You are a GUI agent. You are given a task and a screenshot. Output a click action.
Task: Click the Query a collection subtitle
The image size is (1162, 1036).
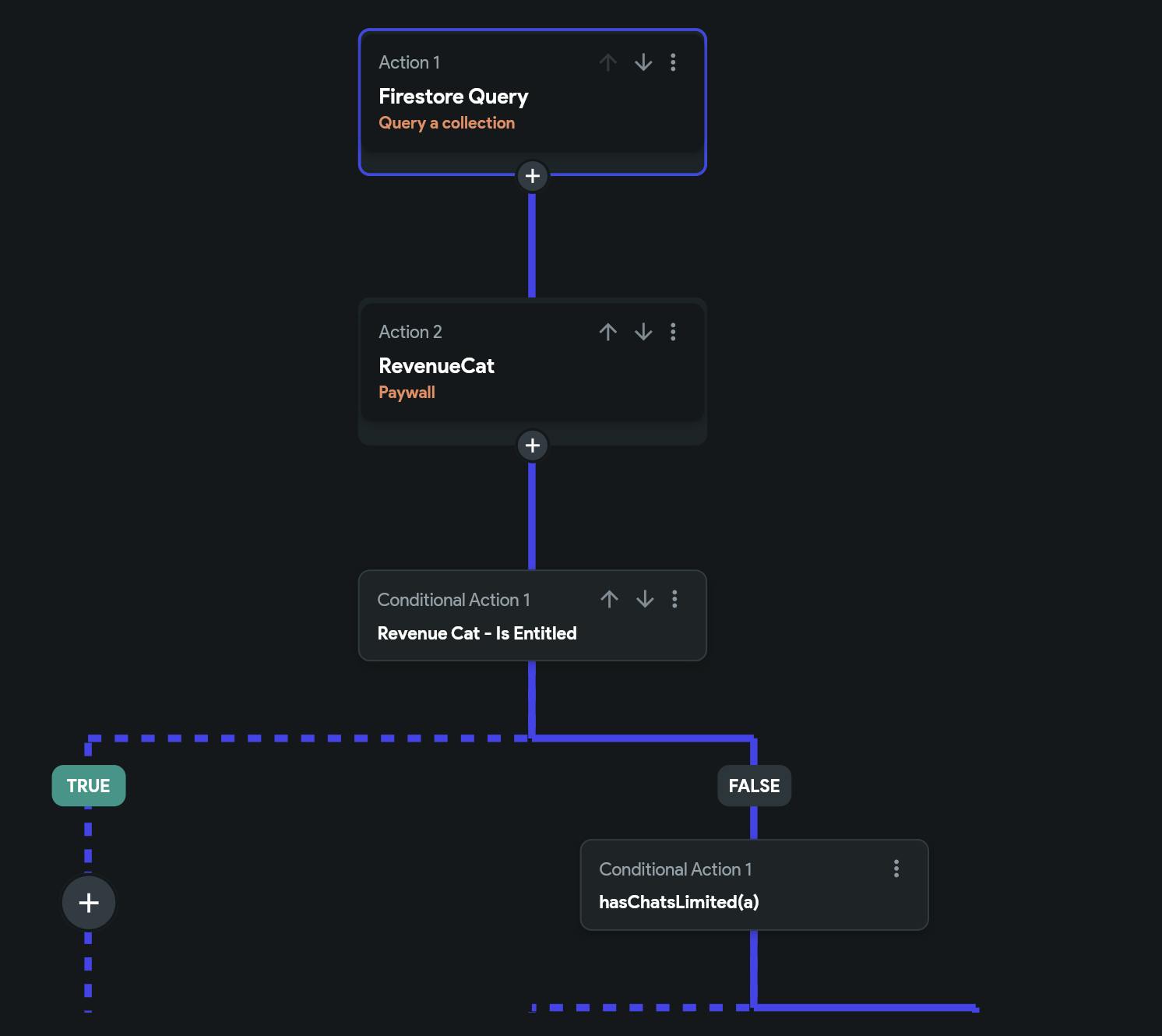(446, 123)
